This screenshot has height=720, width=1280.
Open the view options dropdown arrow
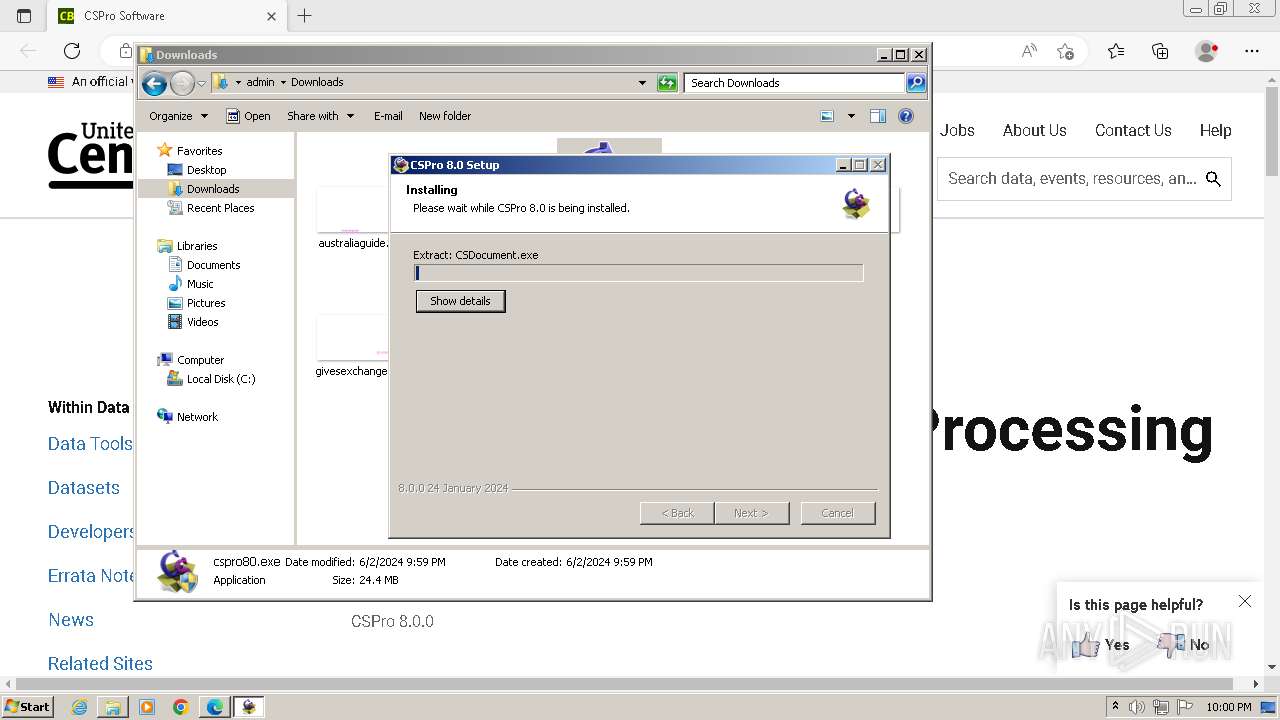click(x=851, y=116)
